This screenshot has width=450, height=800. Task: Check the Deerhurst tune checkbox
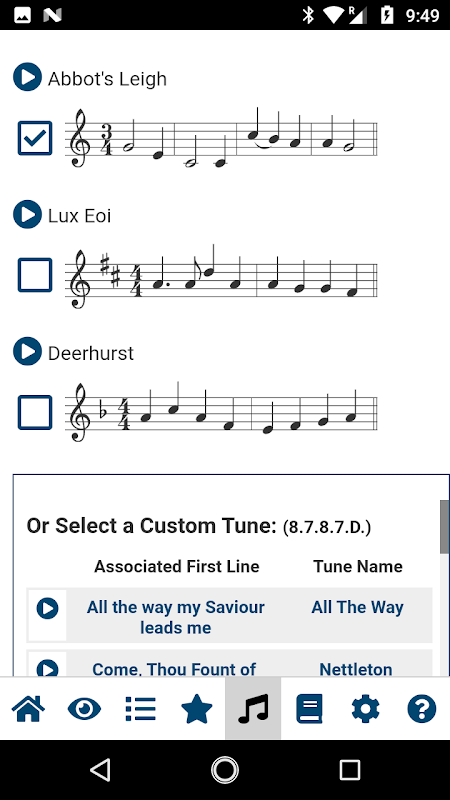point(35,412)
